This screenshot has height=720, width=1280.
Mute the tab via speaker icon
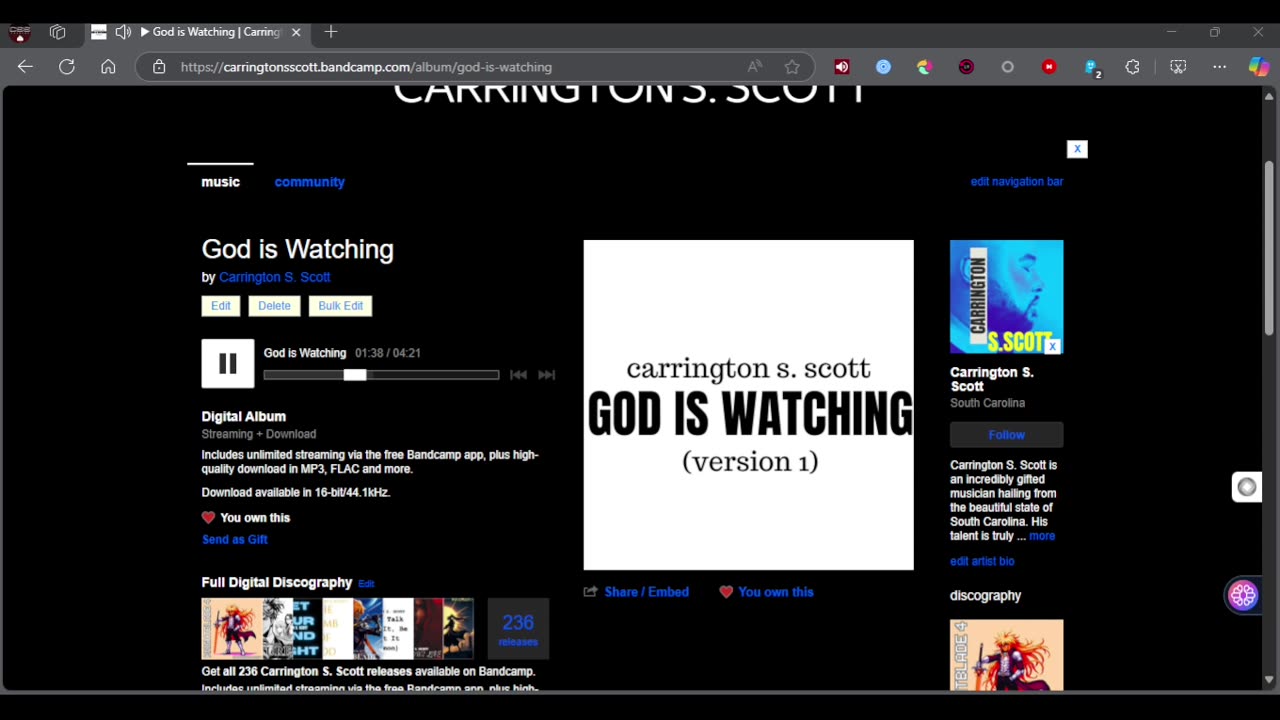coord(123,32)
